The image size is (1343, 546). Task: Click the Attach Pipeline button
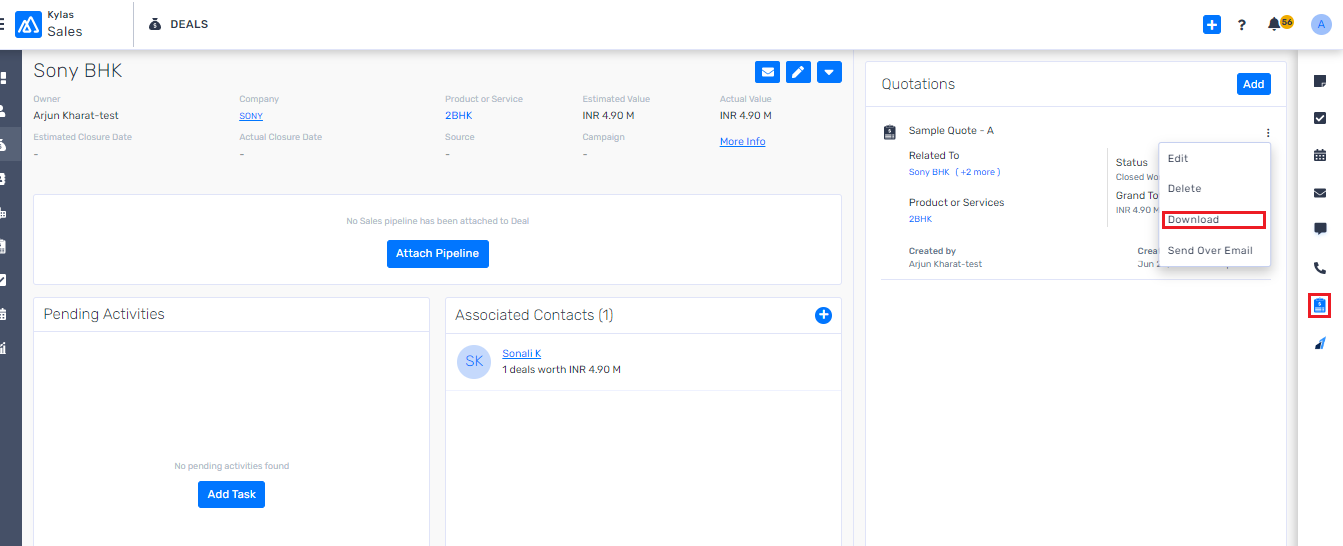point(438,254)
